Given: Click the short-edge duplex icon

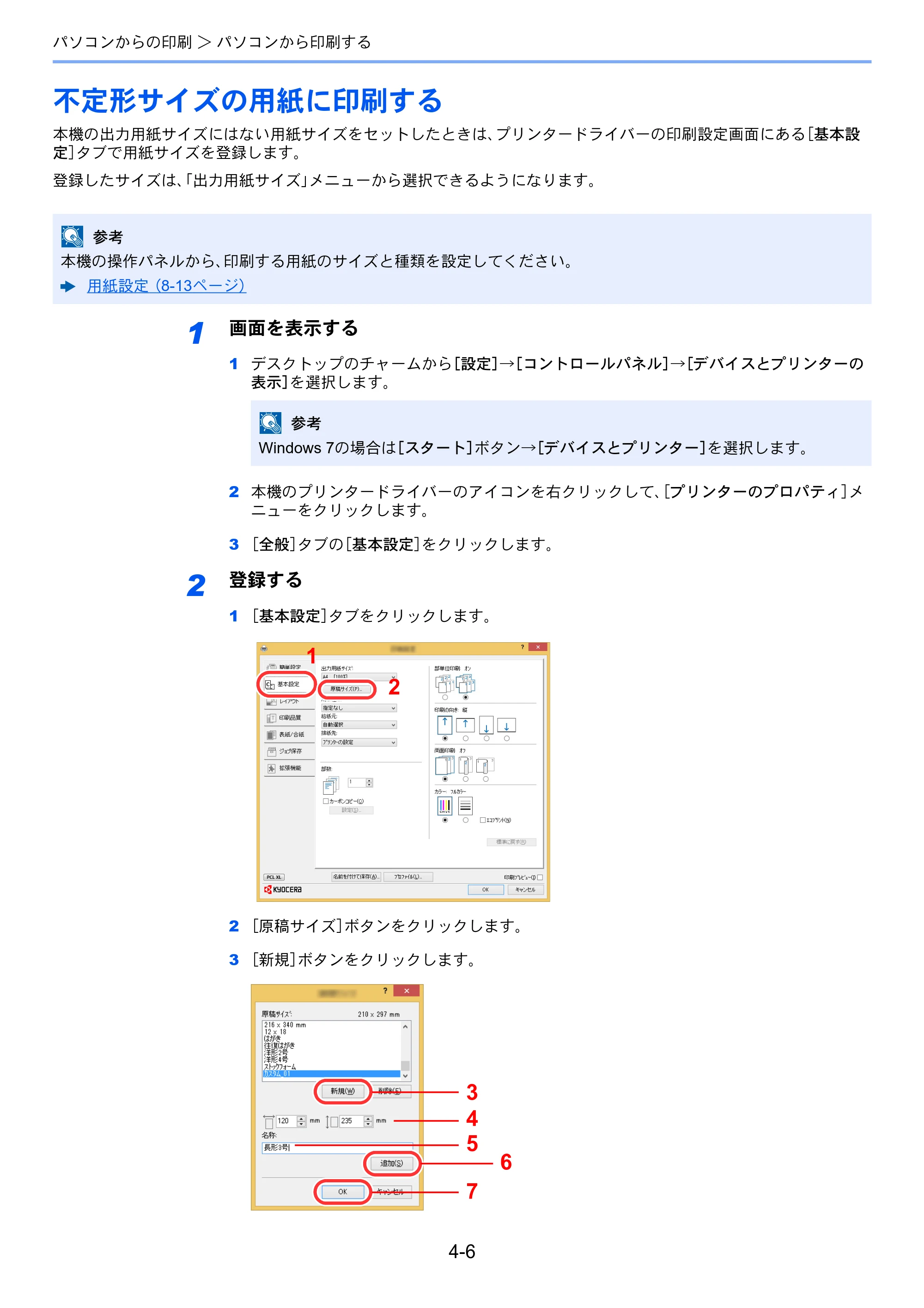Looking at the screenshot, I should (485, 765).
